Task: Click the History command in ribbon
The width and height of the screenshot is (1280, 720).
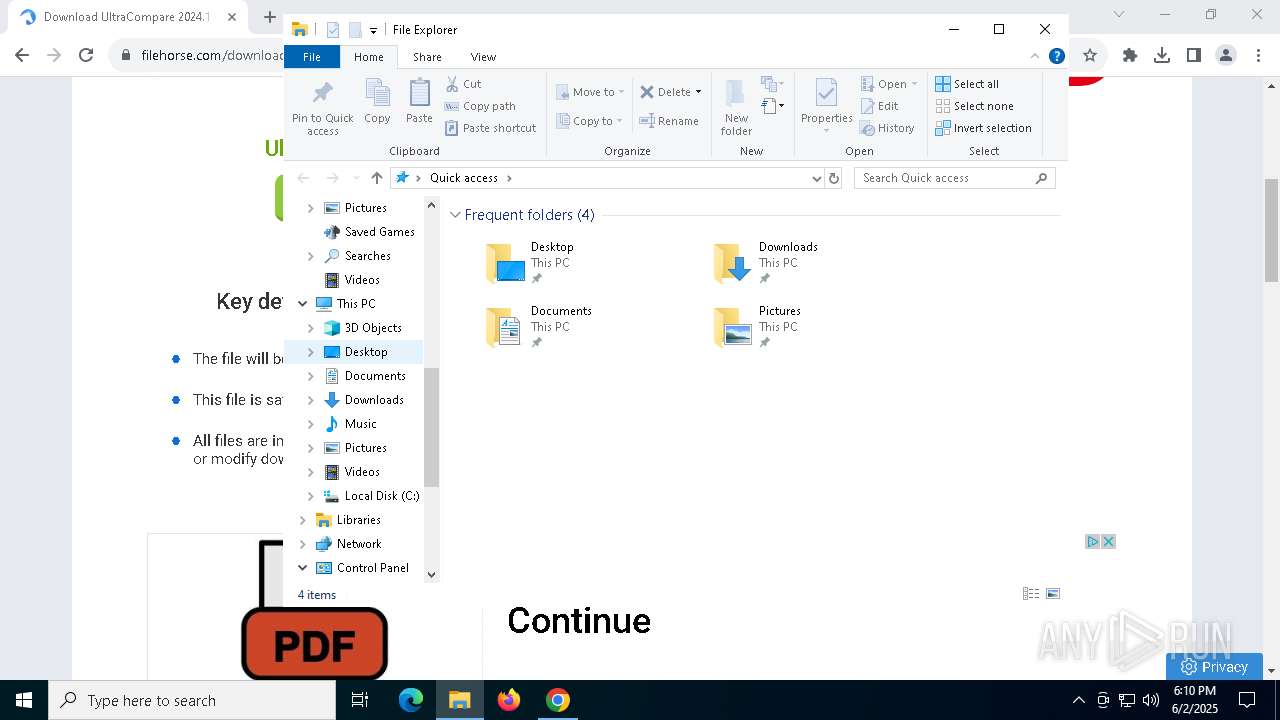Action: [887, 128]
